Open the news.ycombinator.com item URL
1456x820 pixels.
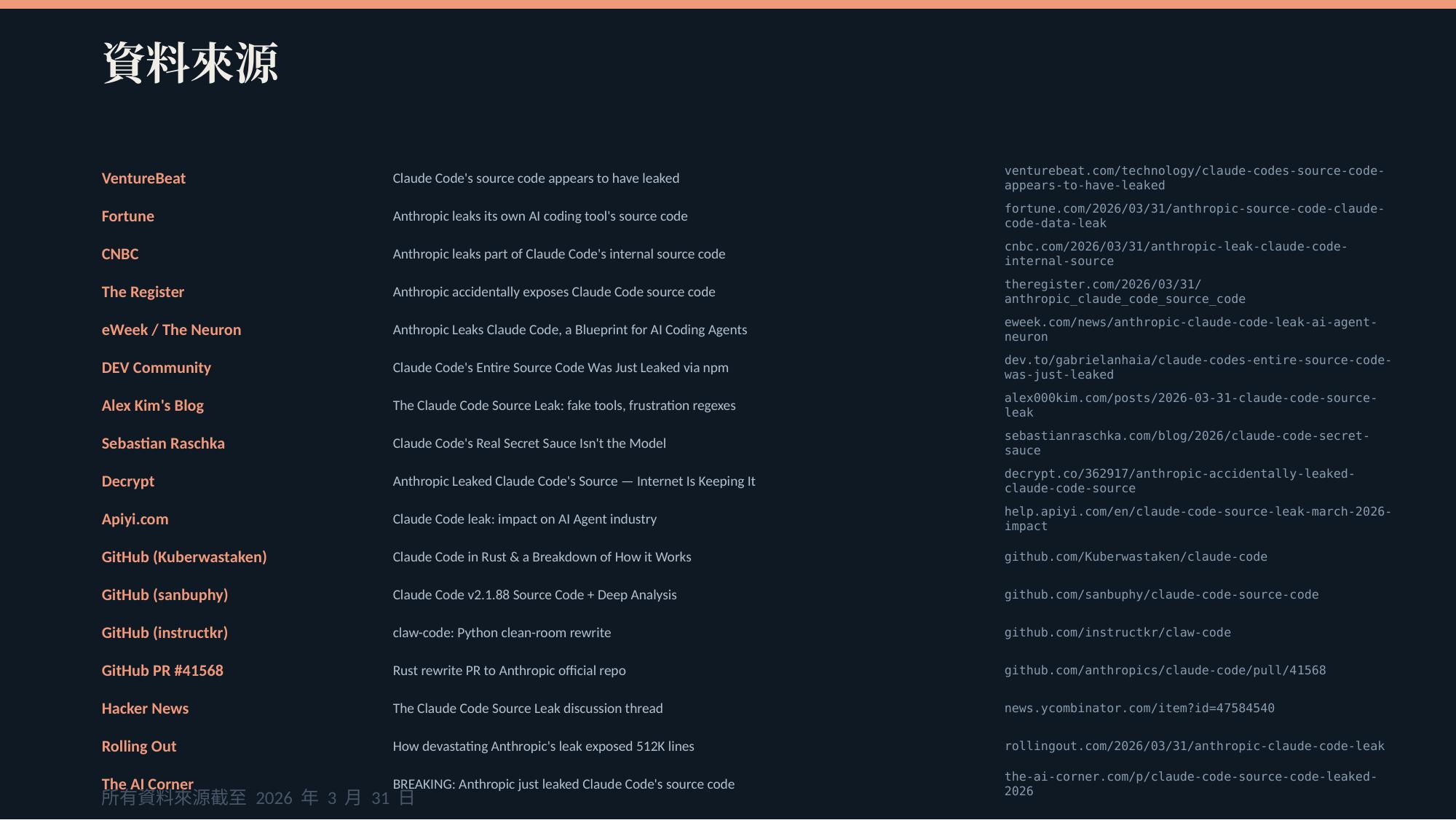coord(1139,708)
